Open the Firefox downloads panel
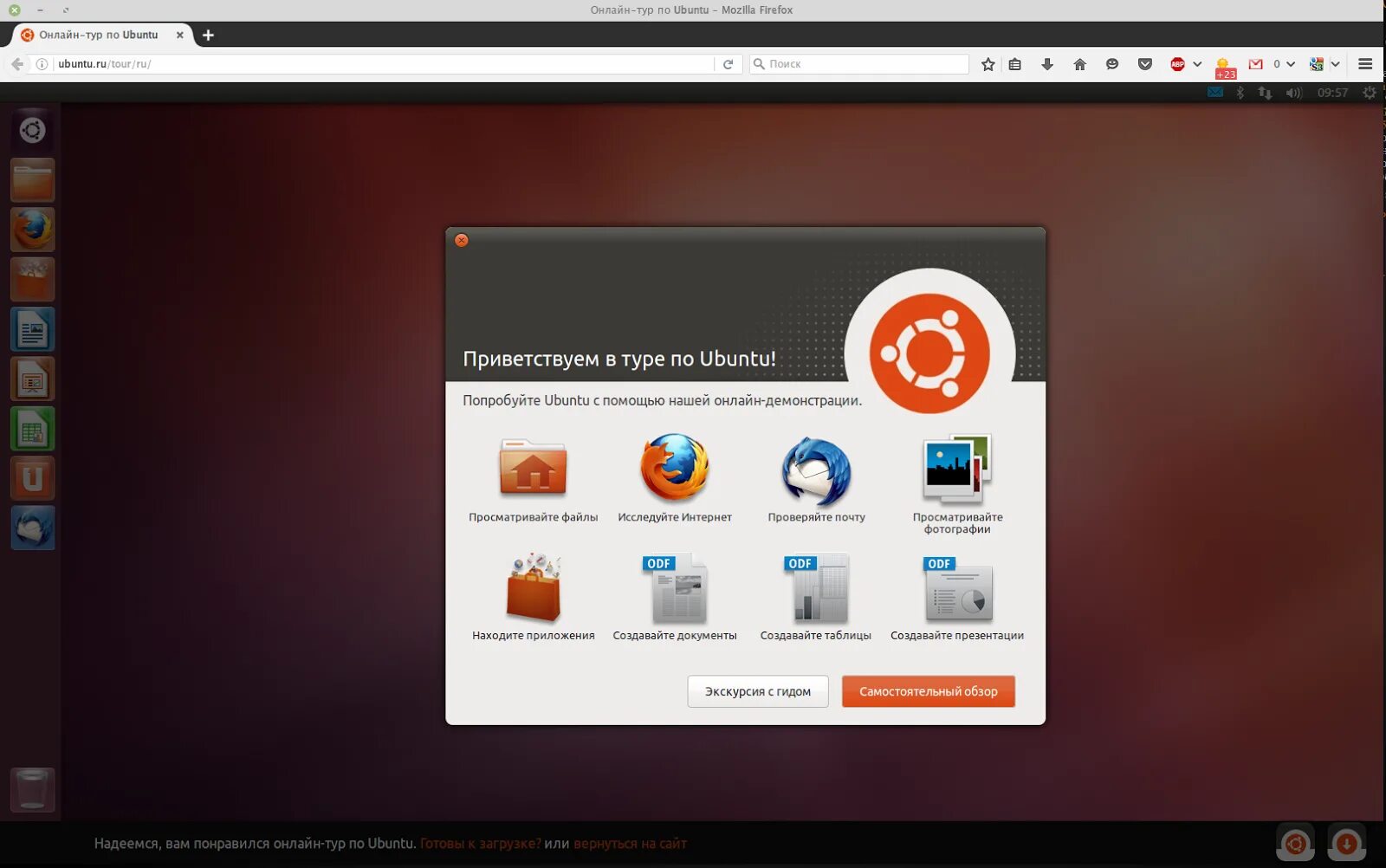The width and height of the screenshot is (1386, 868). pyautogui.click(x=1047, y=64)
